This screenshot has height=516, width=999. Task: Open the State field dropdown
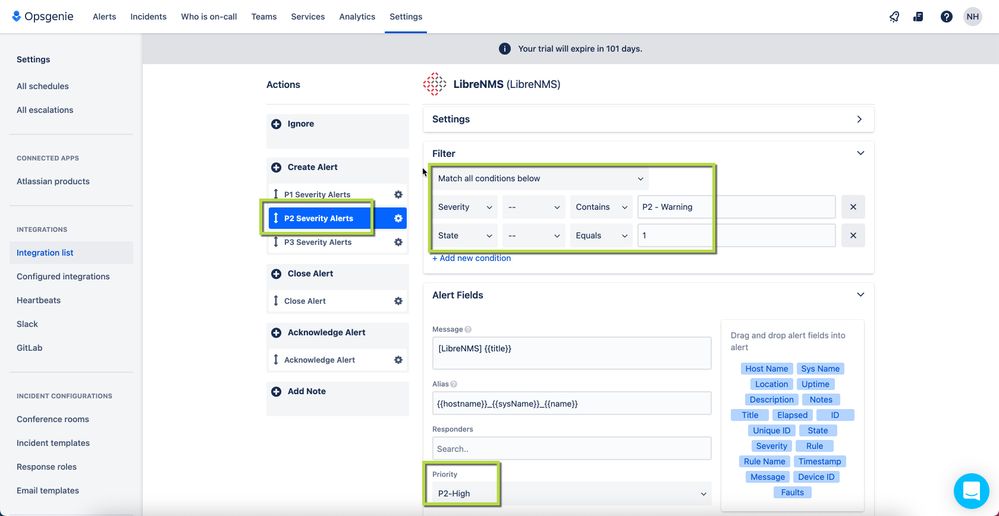click(465, 236)
